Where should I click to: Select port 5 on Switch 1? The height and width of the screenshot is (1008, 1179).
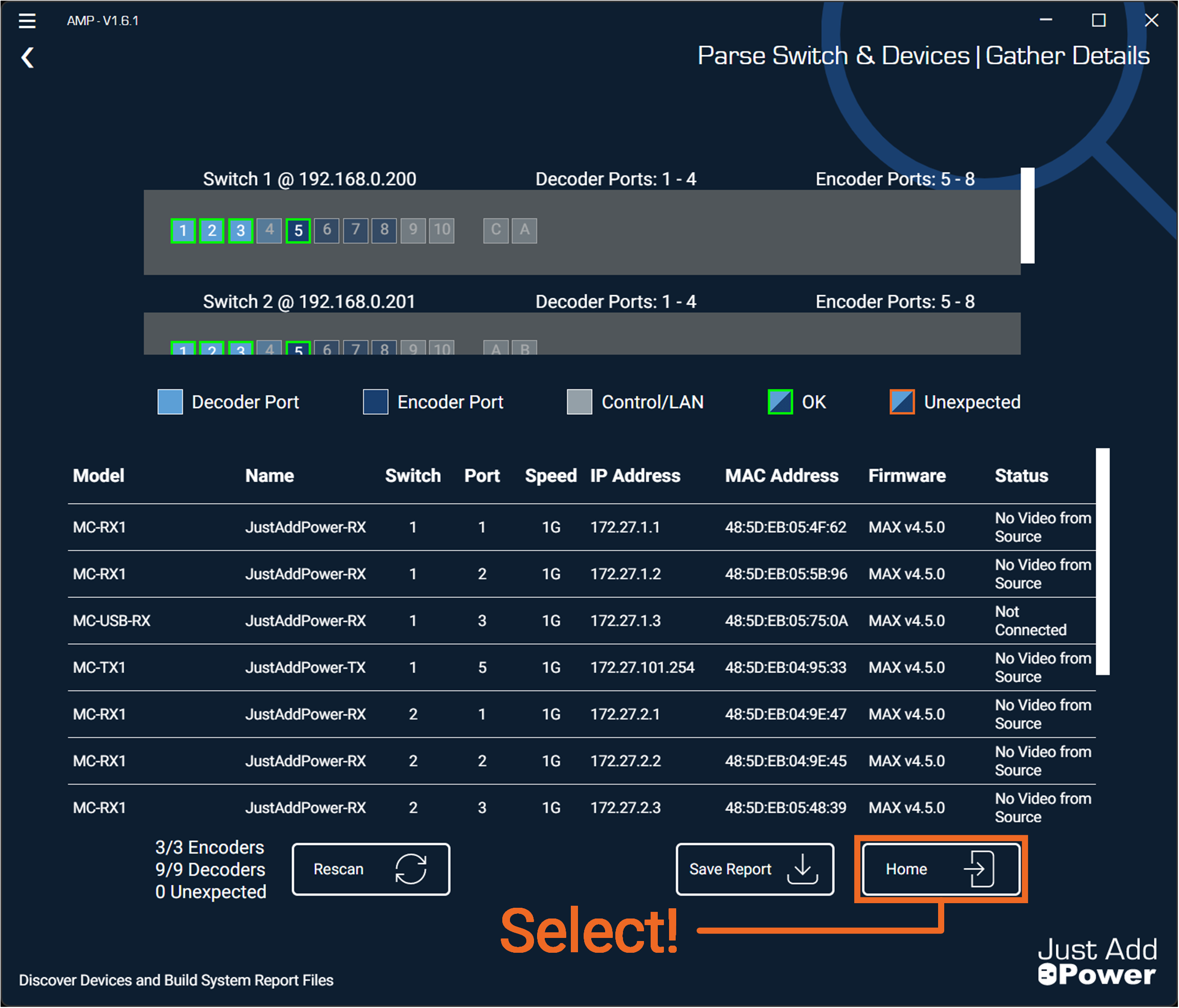[x=298, y=230]
